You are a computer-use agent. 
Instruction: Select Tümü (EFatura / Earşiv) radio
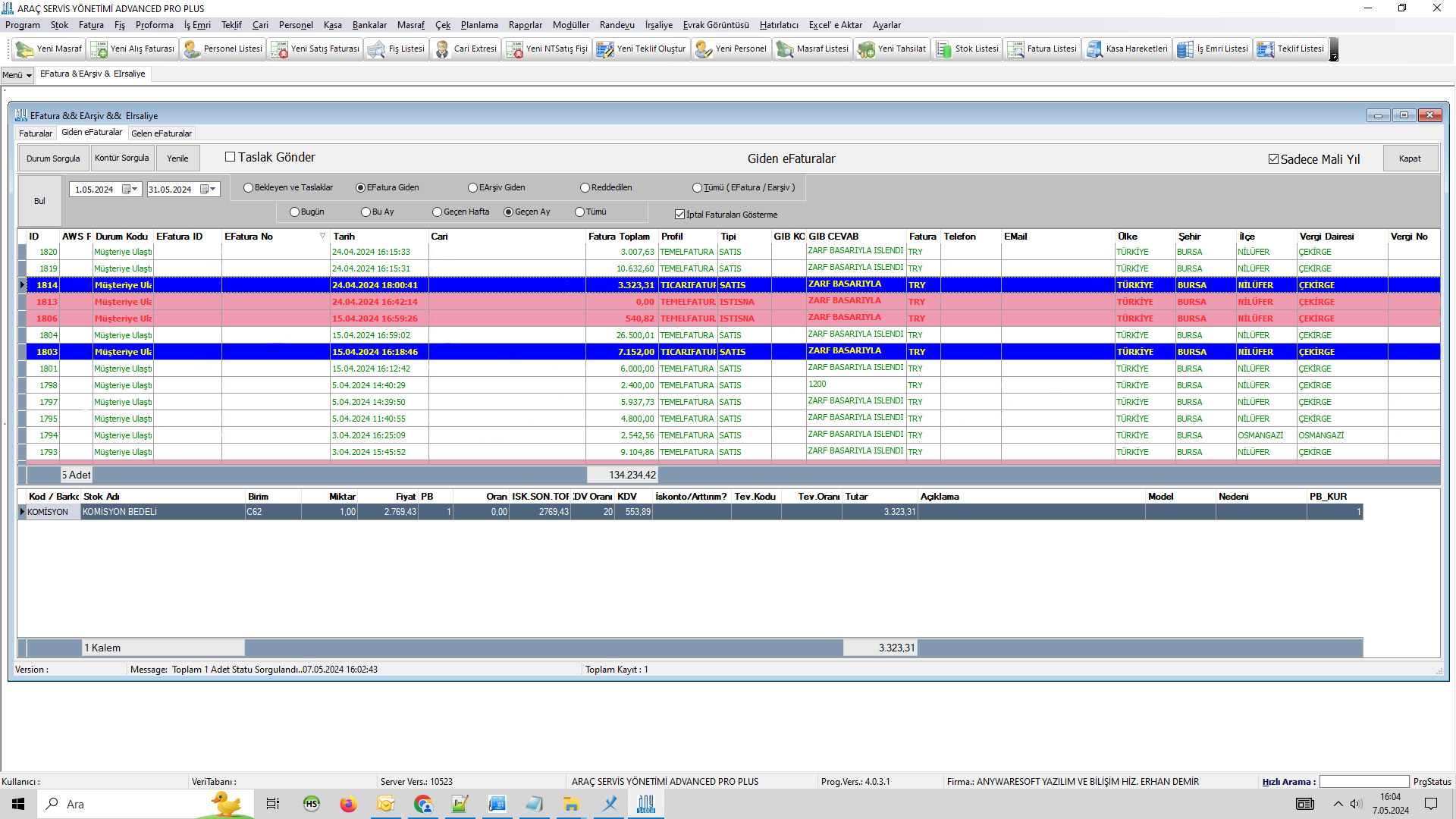point(697,187)
